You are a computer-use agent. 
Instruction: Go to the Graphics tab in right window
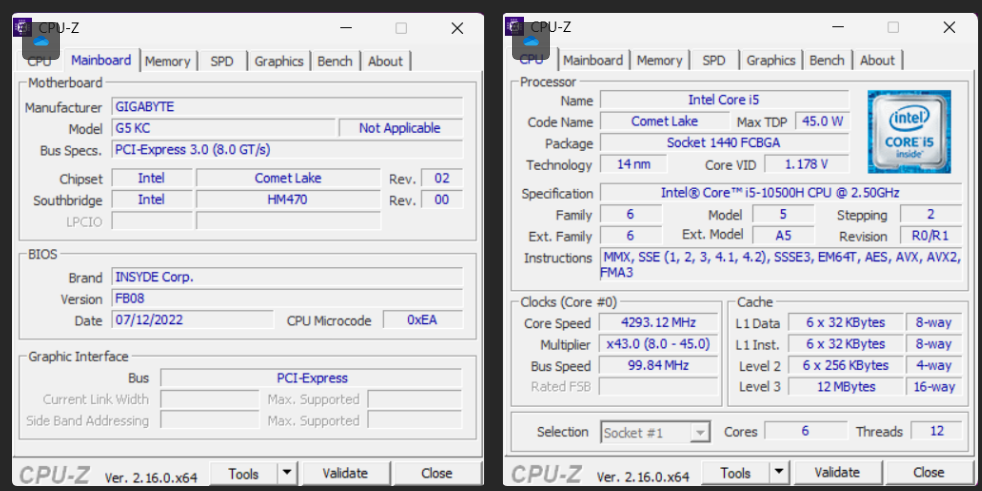[770, 61]
